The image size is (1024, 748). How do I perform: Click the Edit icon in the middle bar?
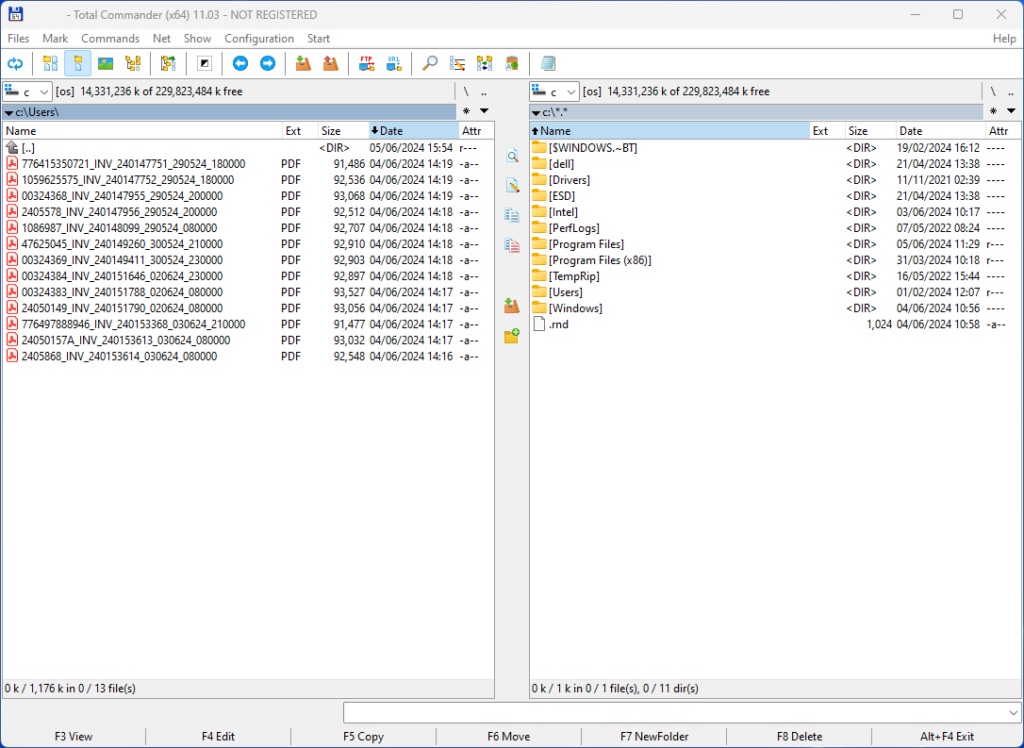tap(512, 186)
